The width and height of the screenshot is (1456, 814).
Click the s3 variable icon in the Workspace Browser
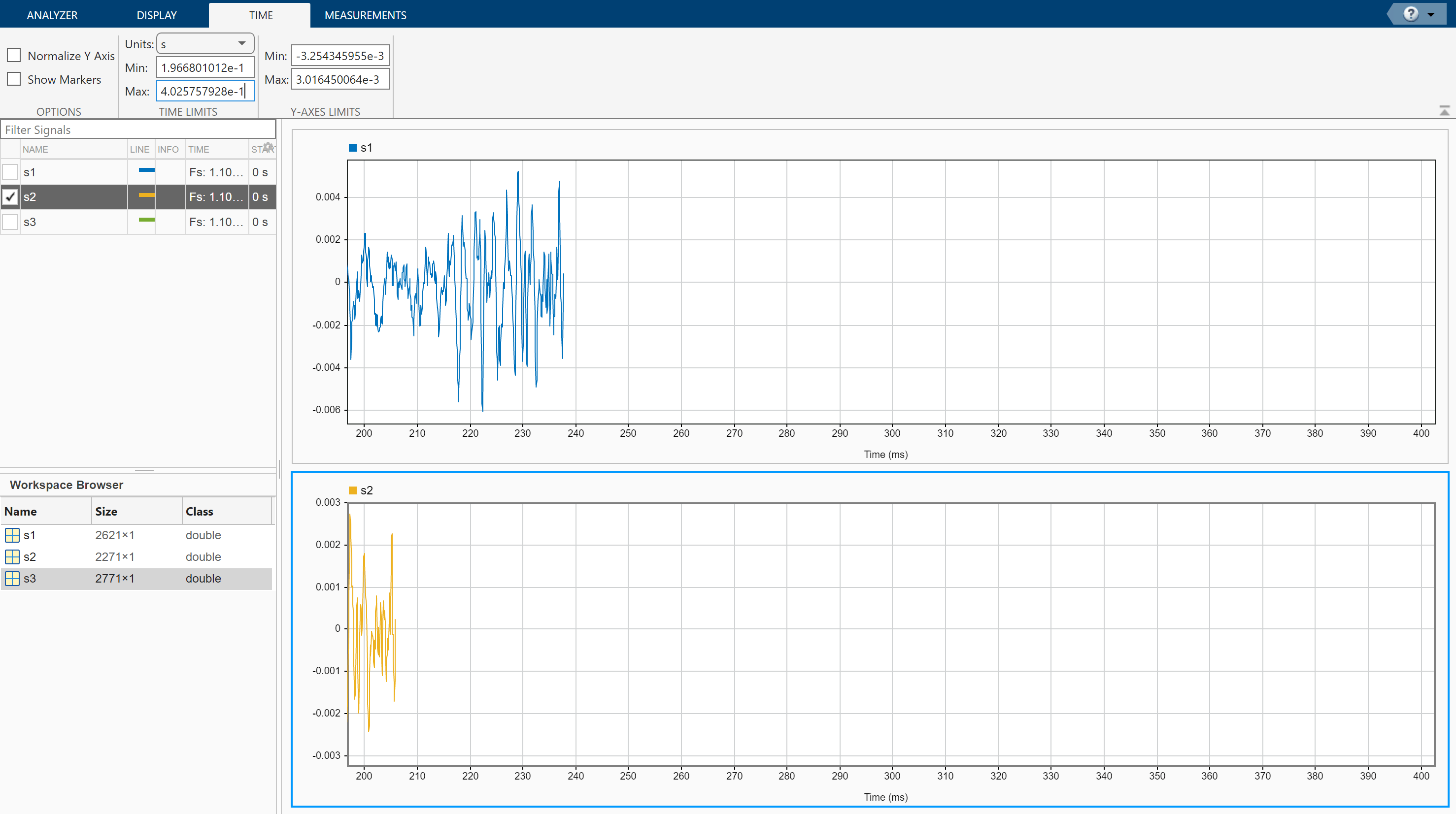[x=12, y=579]
